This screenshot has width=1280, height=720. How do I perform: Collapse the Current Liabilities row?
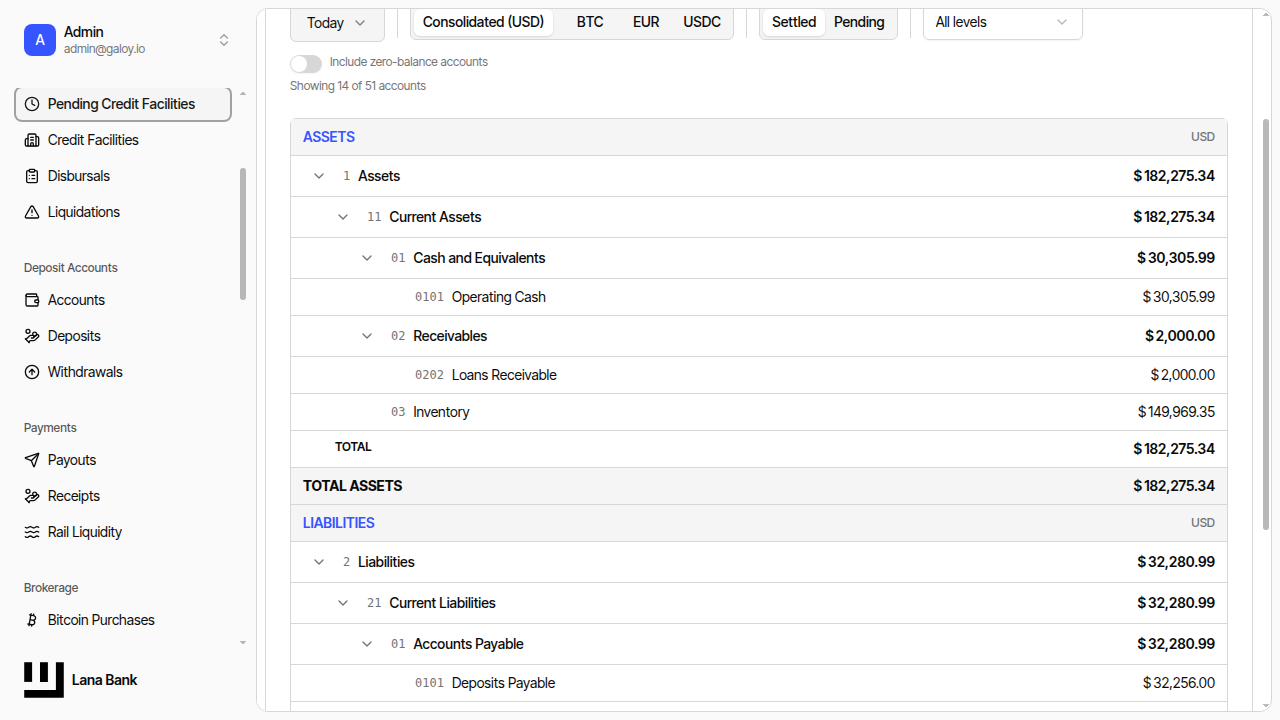[x=343, y=603]
